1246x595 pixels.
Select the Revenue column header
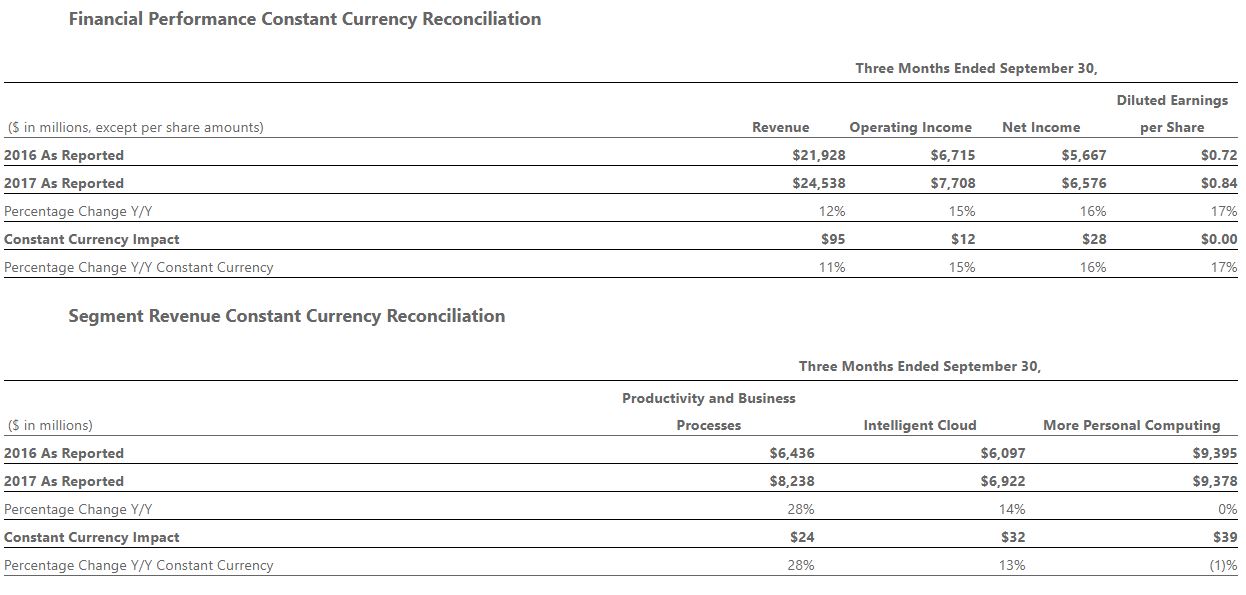tap(781, 127)
